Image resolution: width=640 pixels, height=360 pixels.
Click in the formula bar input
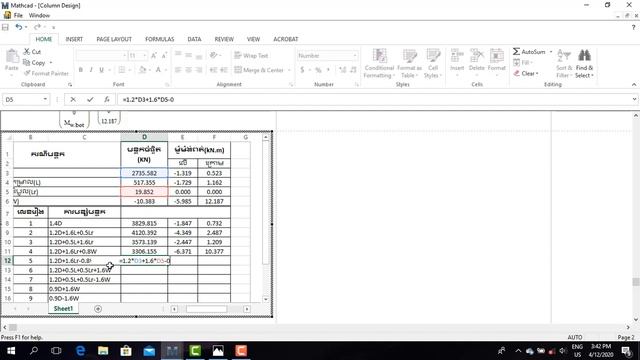click(373, 99)
